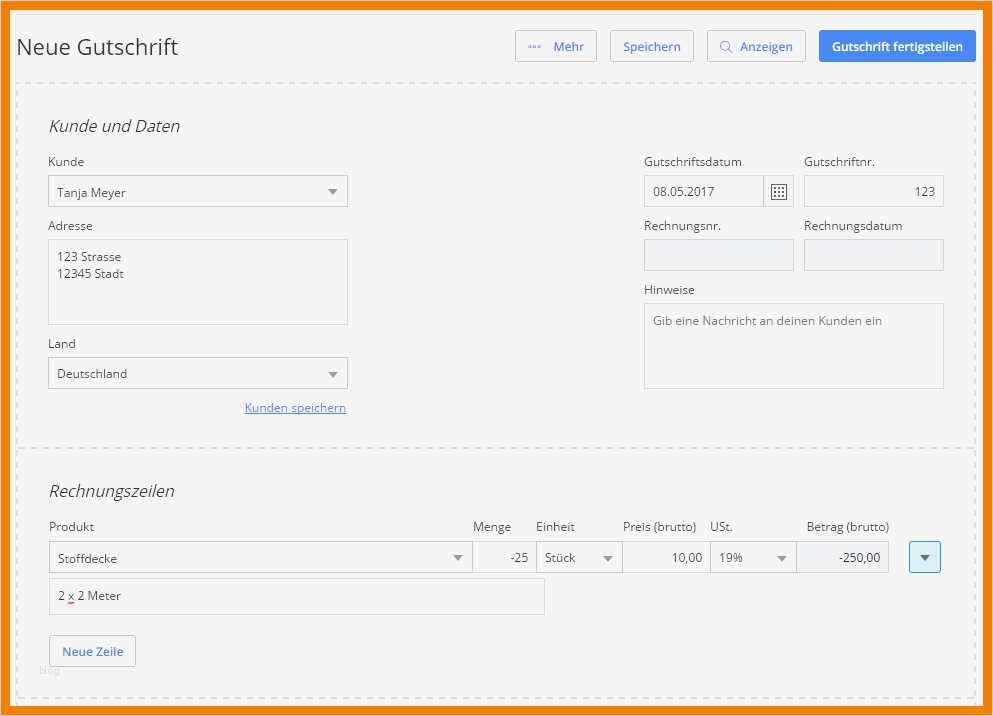Screen dimensions: 993x716
Task: Click Gutschrift fertigstellen button
Action: tap(897, 46)
